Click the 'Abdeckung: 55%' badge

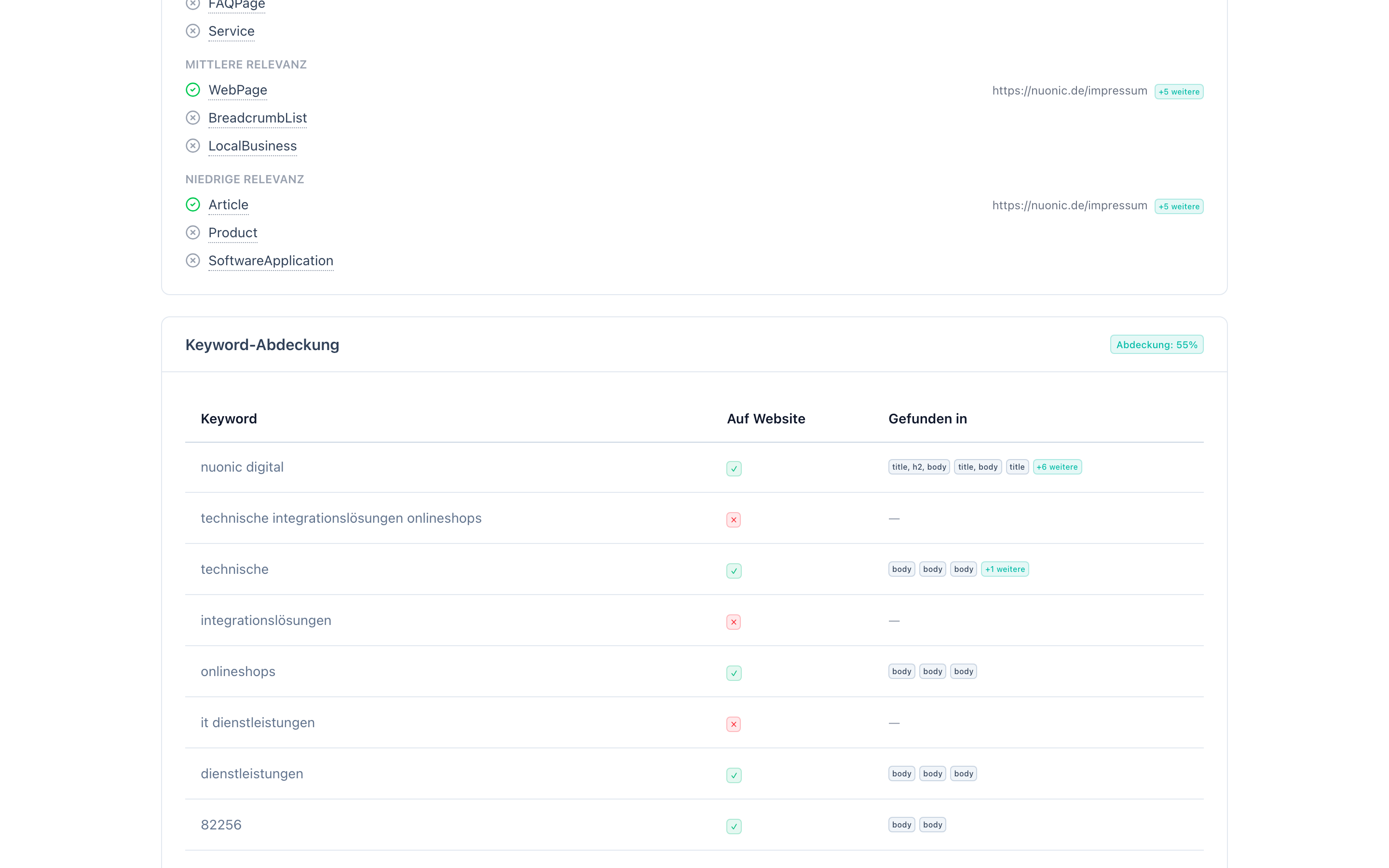coord(1157,344)
